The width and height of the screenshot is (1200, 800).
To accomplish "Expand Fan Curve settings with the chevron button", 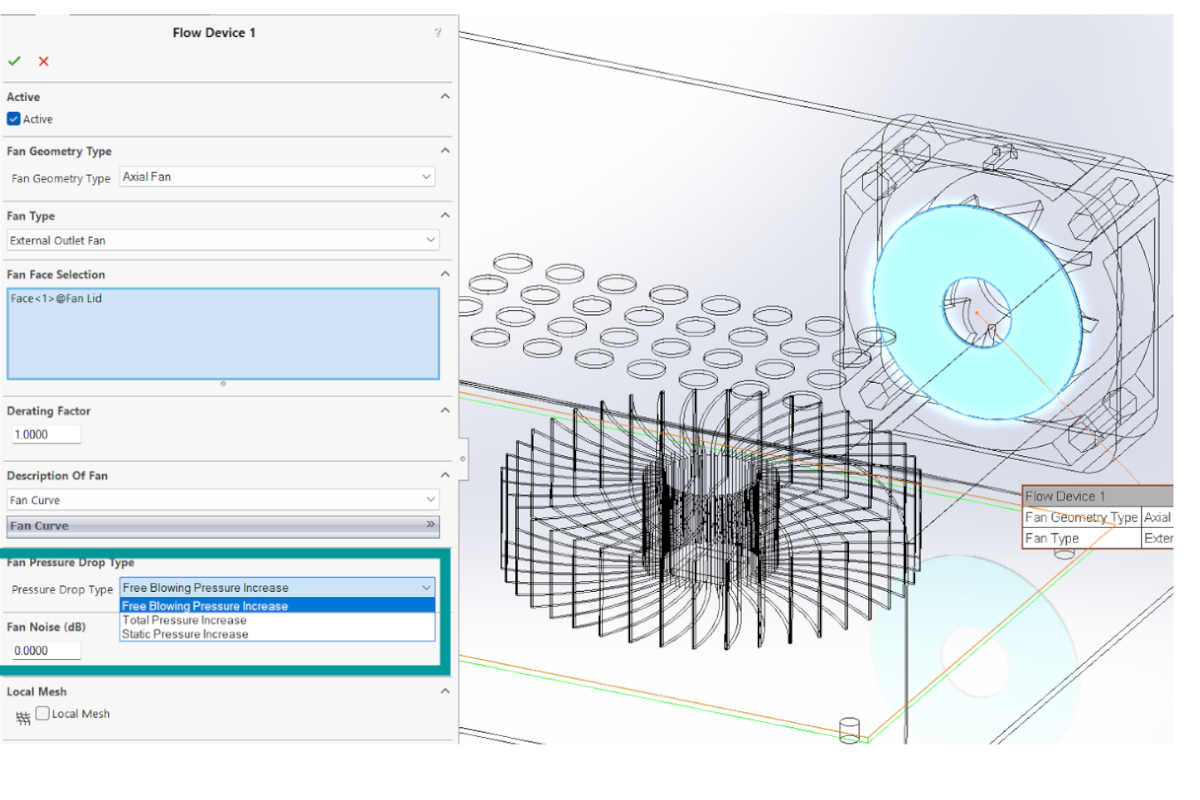I will 430,525.
